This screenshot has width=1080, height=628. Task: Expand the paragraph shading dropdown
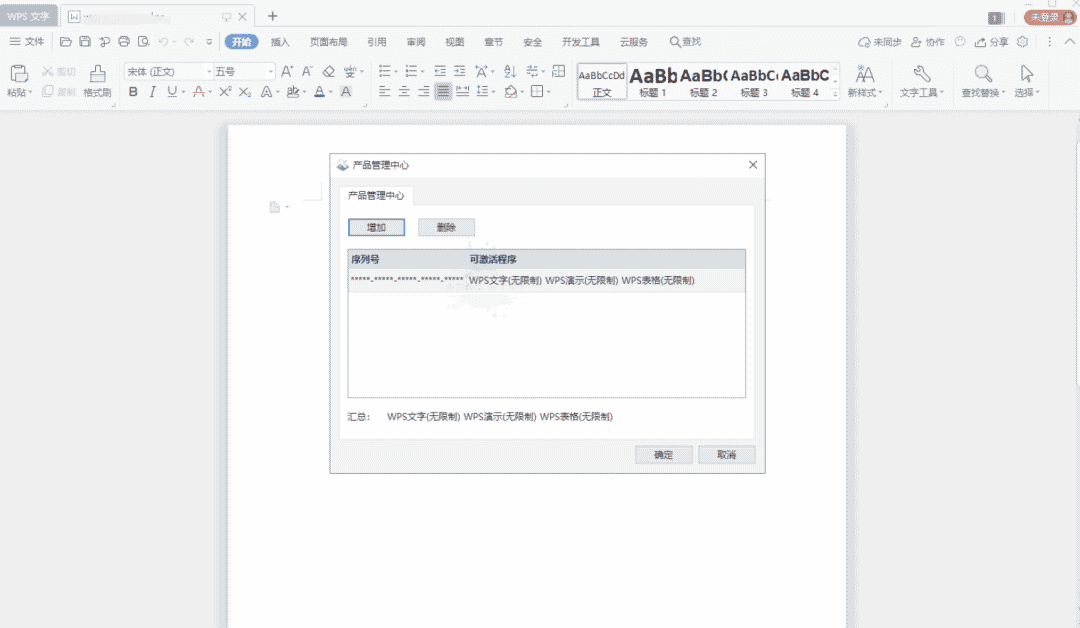coord(522,92)
